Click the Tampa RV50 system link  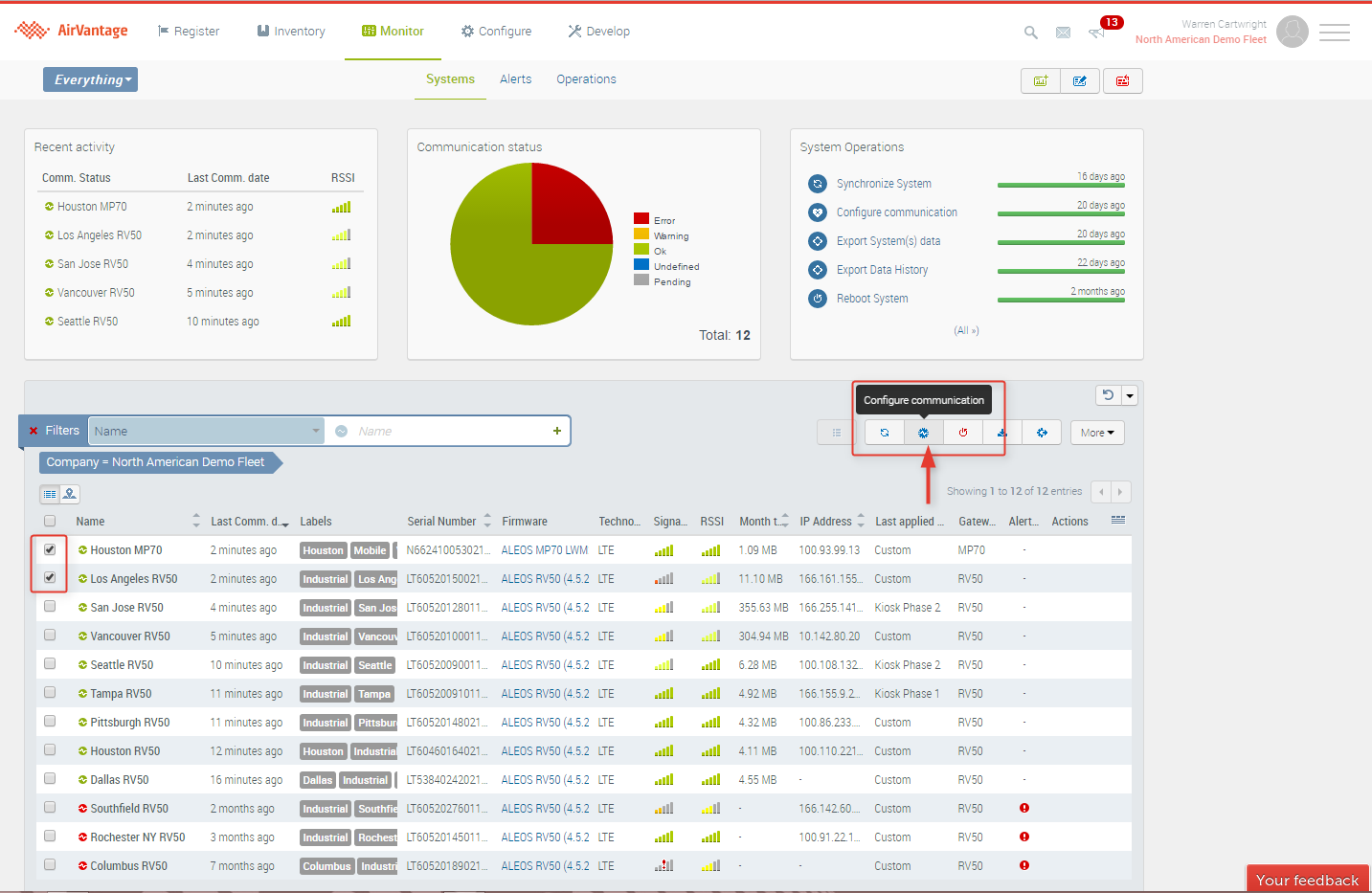coord(121,694)
